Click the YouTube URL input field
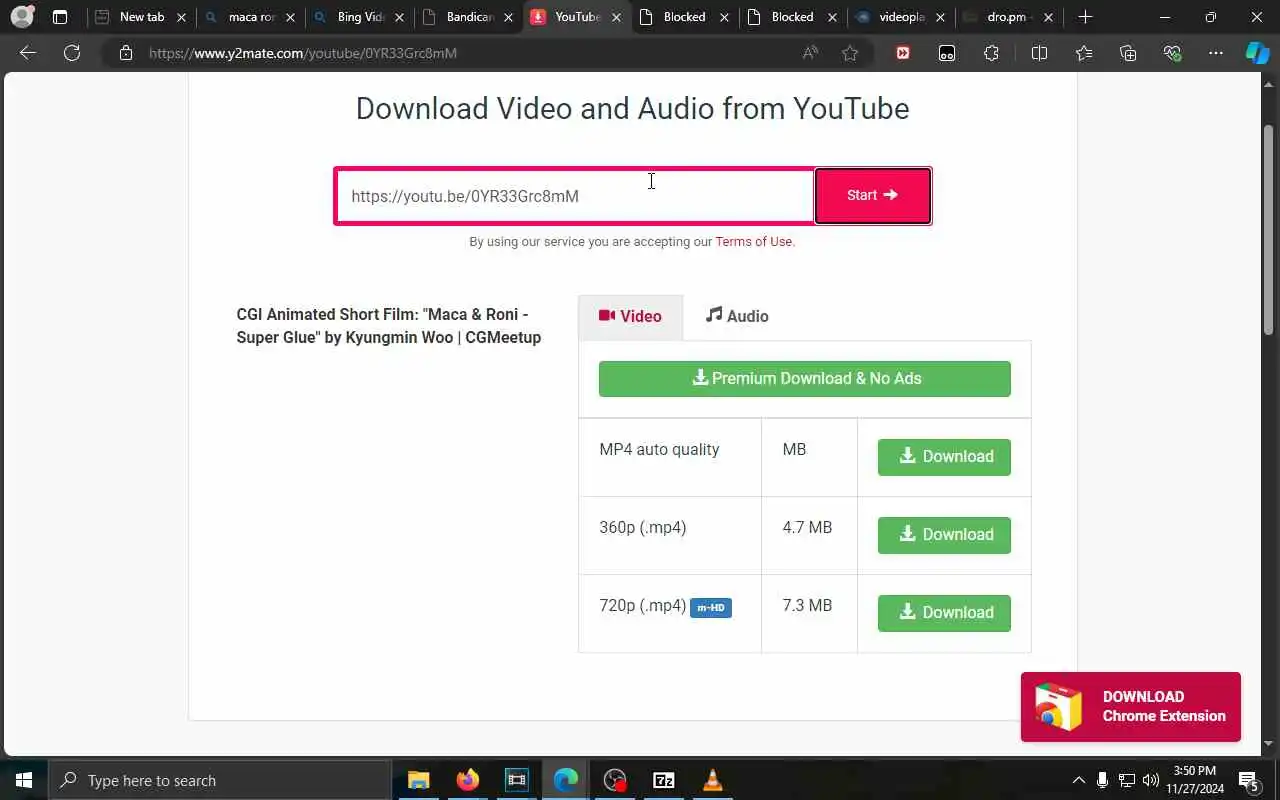Image resolution: width=1280 pixels, height=800 pixels. (576, 196)
